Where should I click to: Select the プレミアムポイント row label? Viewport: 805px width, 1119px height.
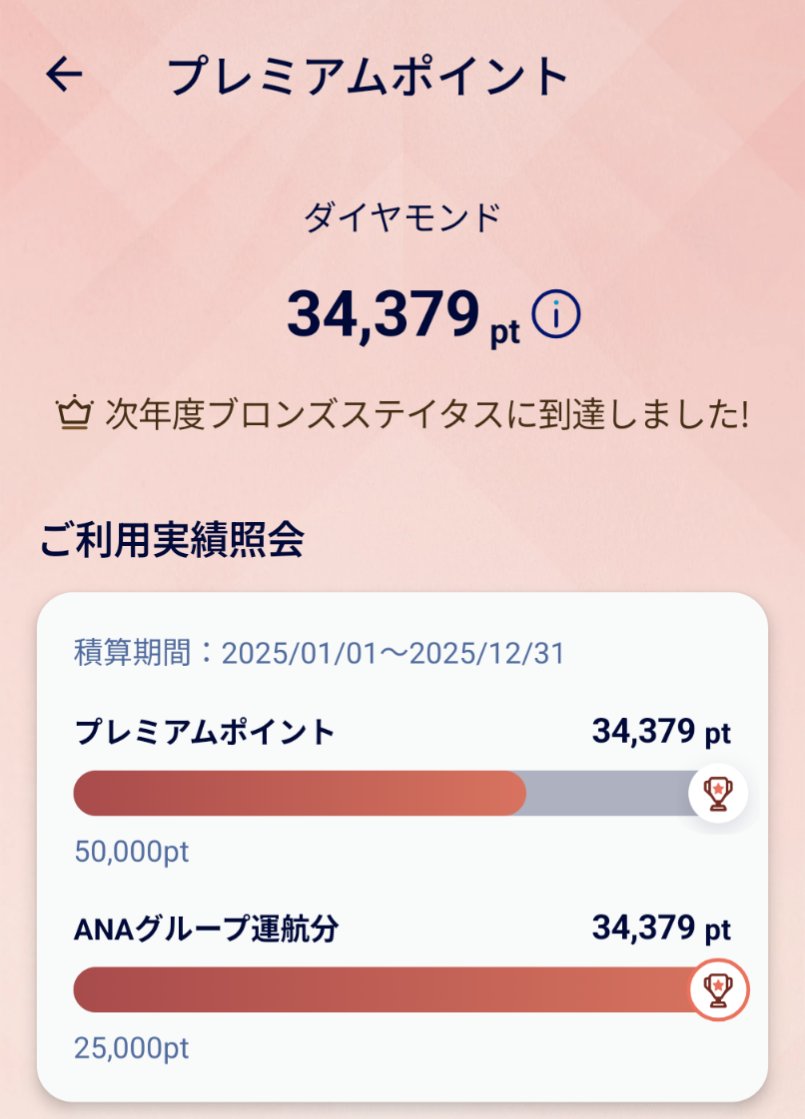click(204, 732)
